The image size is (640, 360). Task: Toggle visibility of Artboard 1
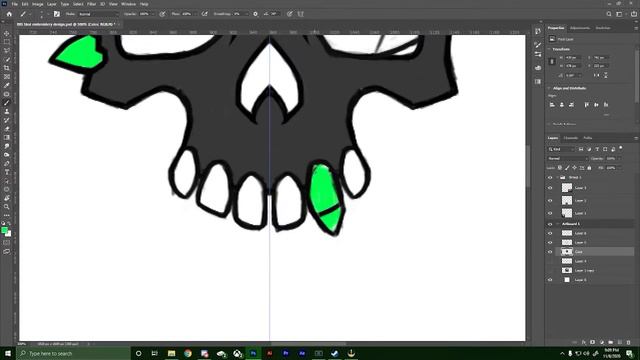(550, 224)
